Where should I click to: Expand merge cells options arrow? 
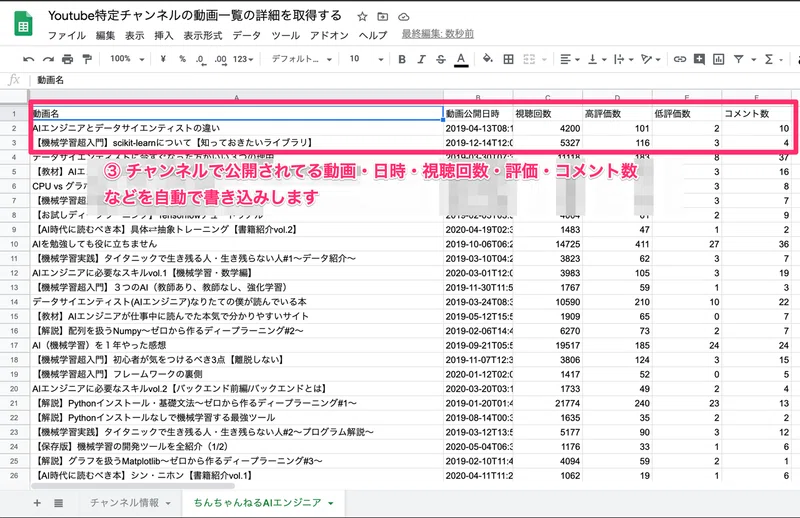(544, 60)
